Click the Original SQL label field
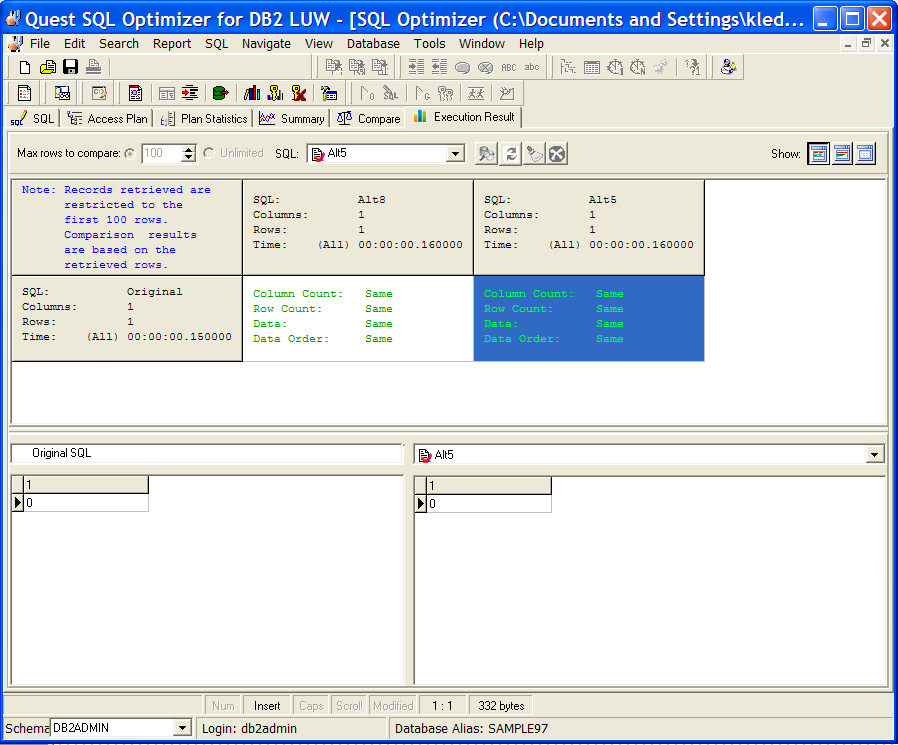Viewport: 898px width, 745px height. point(206,454)
